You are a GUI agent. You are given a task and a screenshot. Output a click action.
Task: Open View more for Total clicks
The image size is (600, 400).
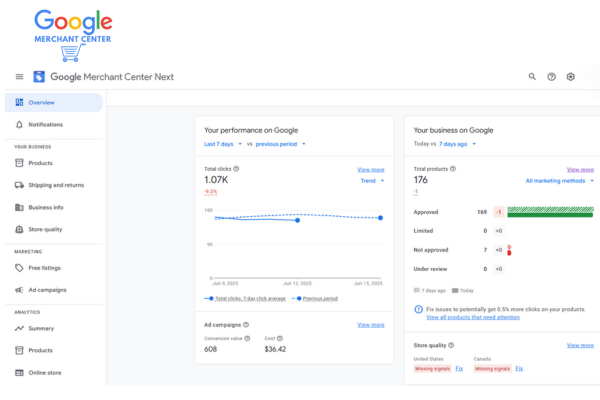(x=371, y=170)
